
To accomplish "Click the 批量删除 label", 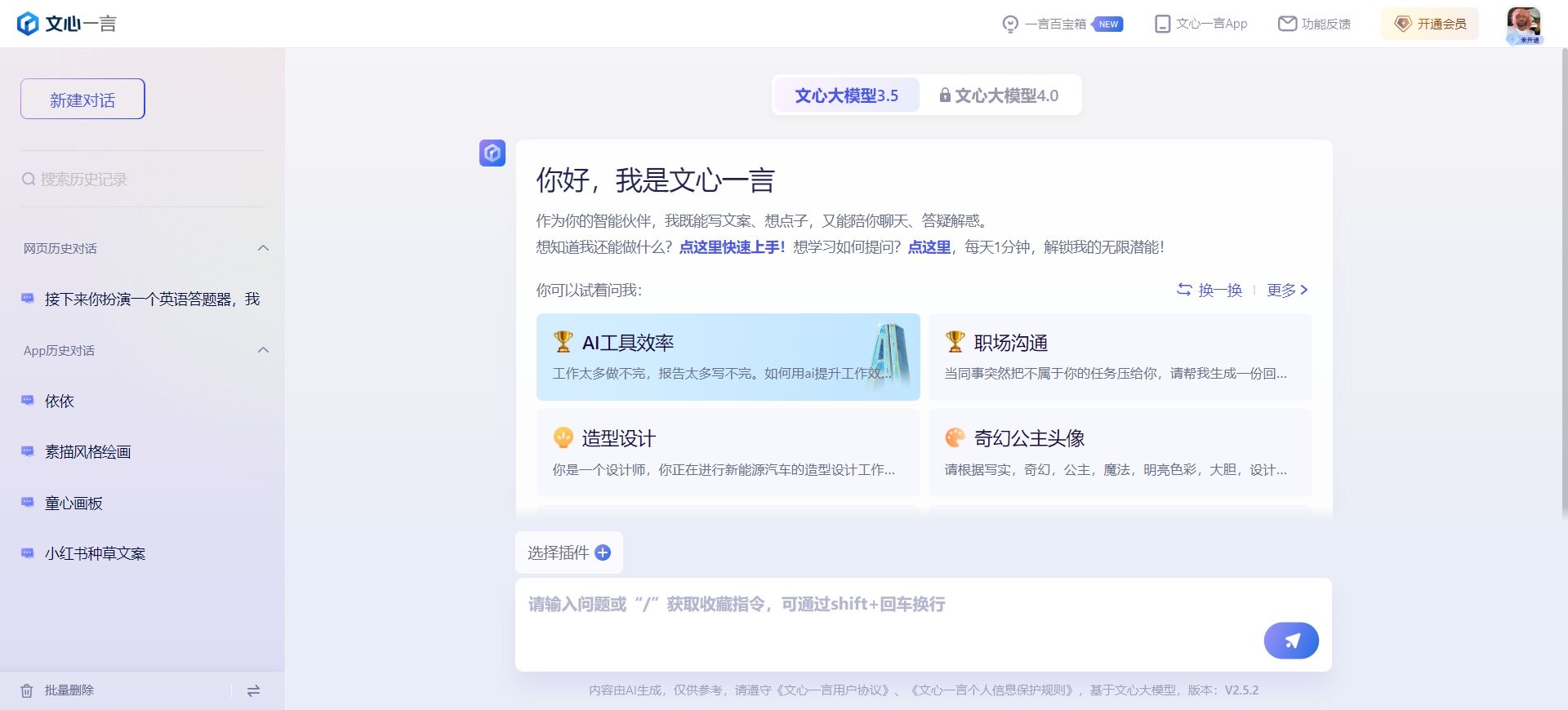I will [x=69, y=690].
